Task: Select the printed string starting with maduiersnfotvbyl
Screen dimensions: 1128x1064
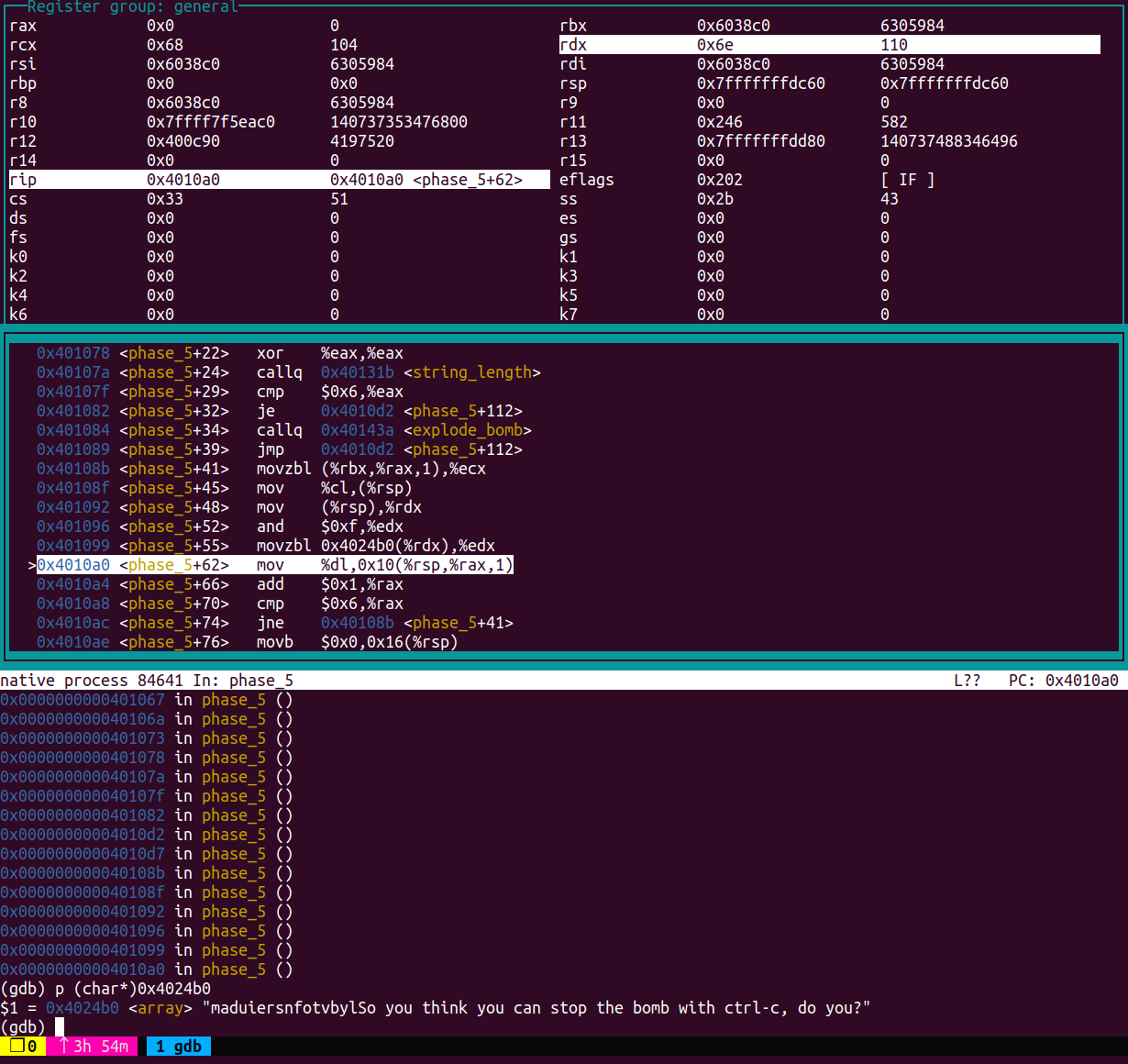Action: (x=536, y=1008)
